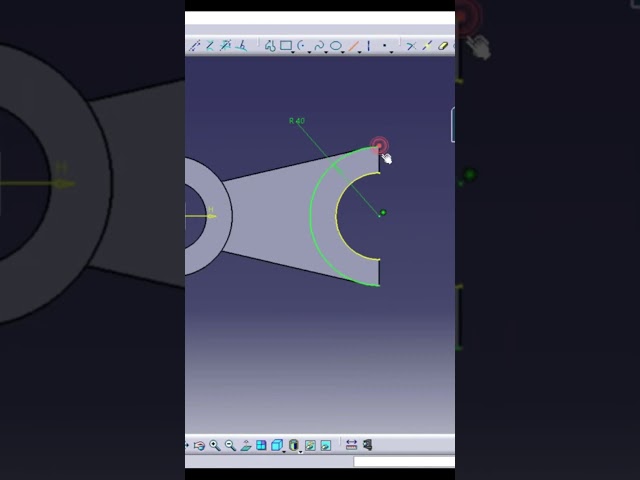Toggle the Dimensional Constraints icon
The height and width of the screenshot is (480, 640).
pyautogui.click(x=226, y=46)
